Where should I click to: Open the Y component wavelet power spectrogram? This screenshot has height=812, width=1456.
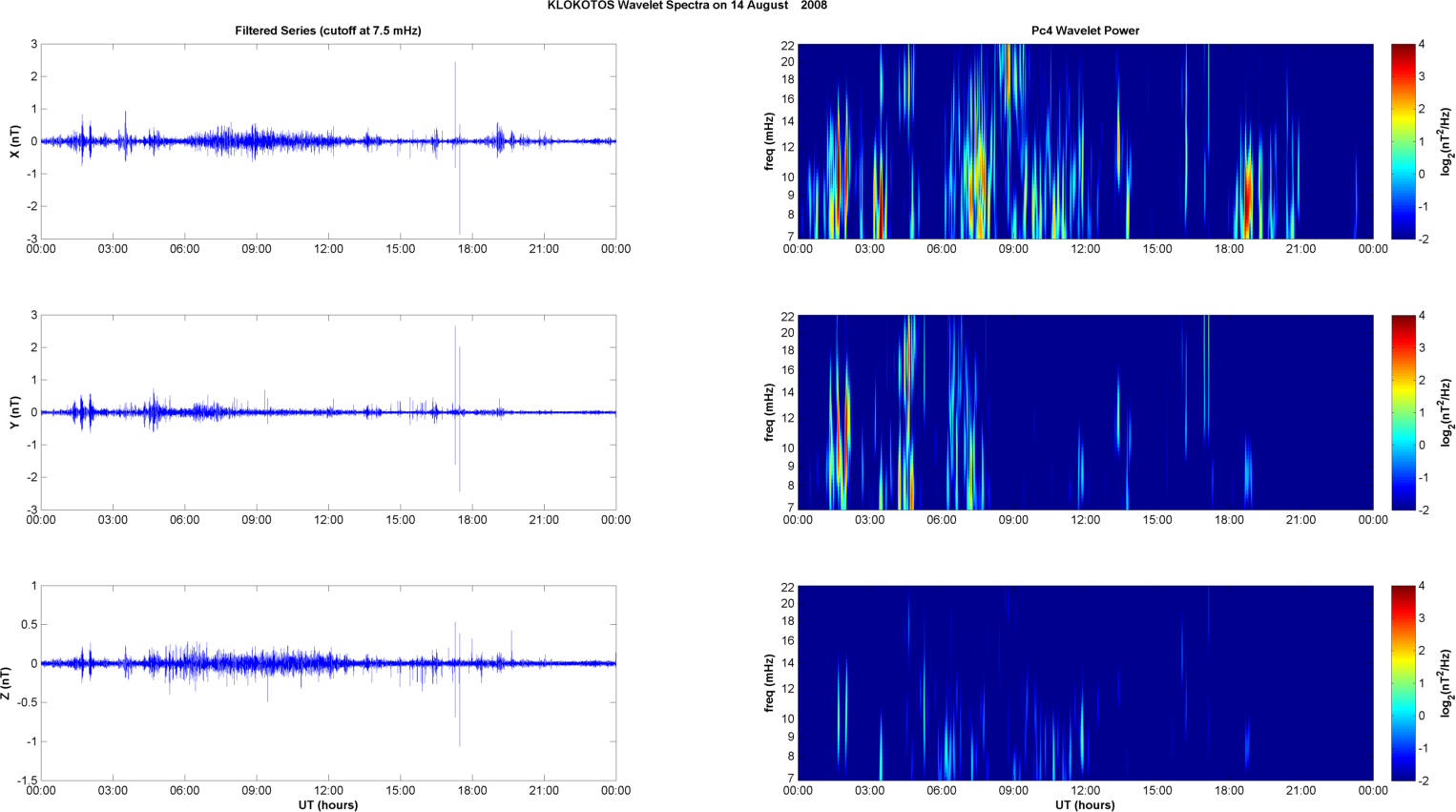point(1085,412)
